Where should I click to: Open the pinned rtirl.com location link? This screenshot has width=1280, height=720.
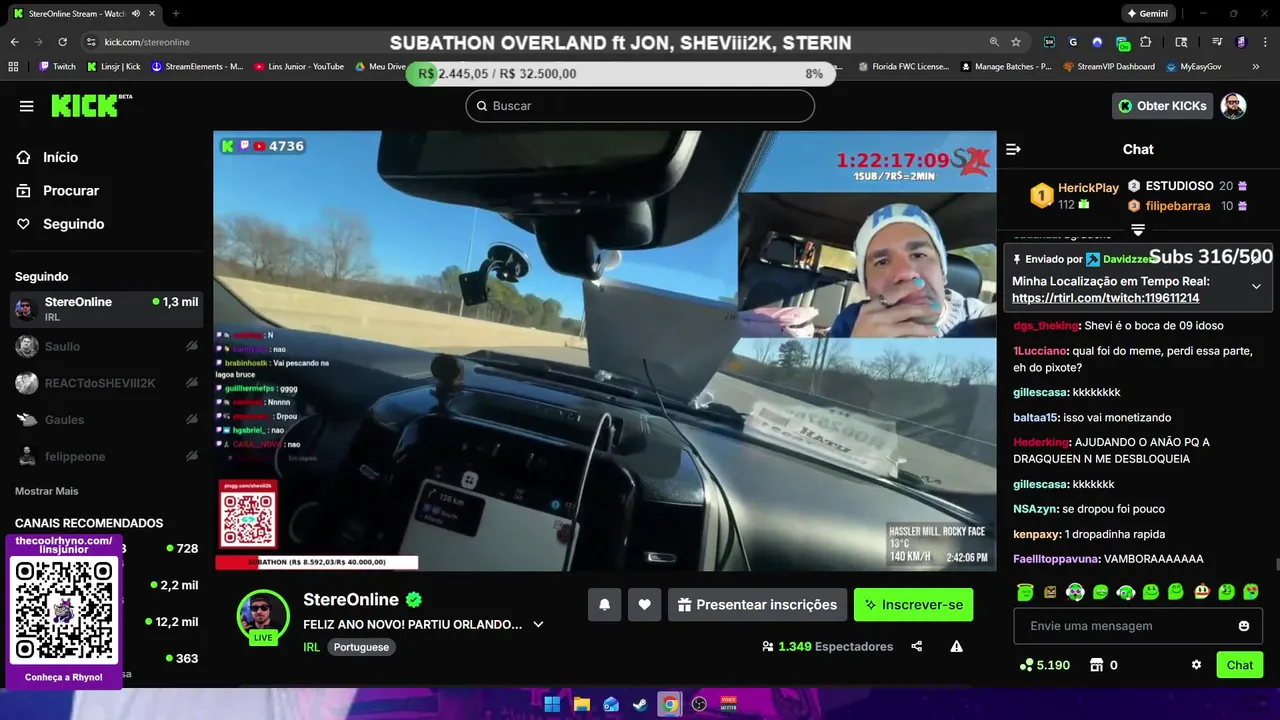pos(1105,298)
